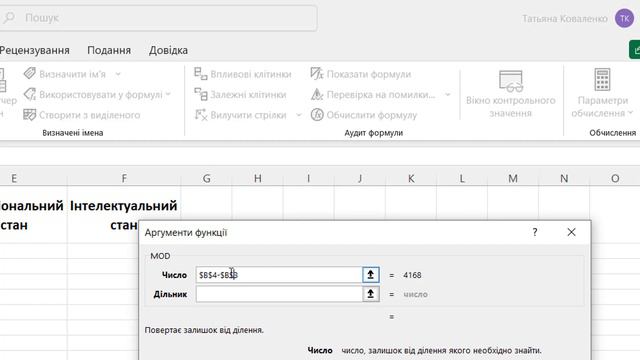Screen dimensions: 640x360
Task: Click Впливові клітинки button
Action: 243,74
